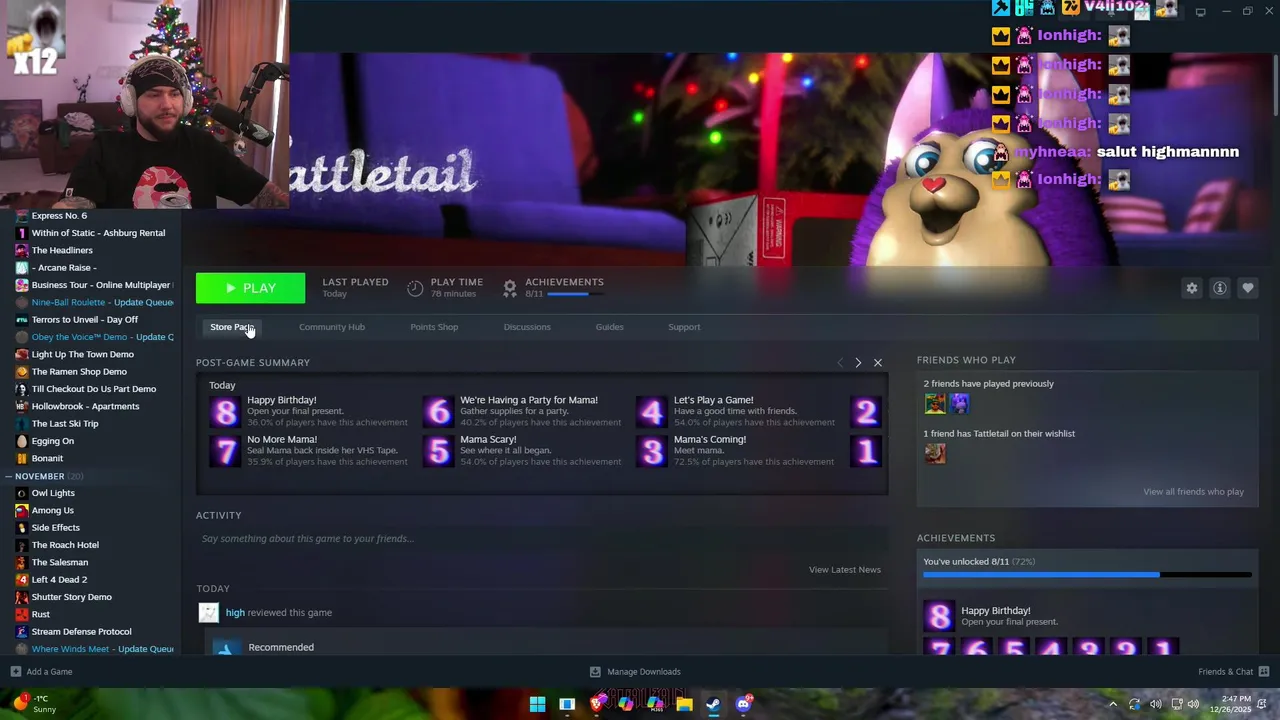Click Mama Scary achievement badge 5
Screen dimensions: 1280x720
438,451
